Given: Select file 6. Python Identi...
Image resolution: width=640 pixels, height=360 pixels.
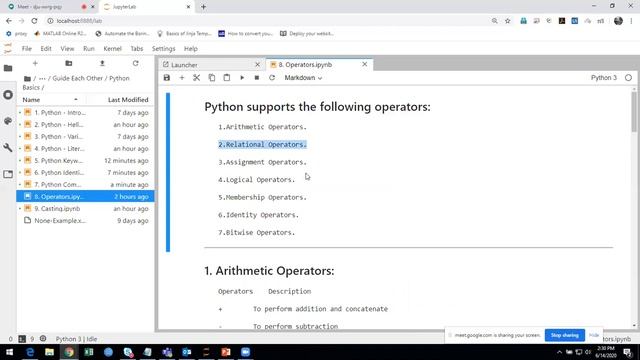Looking at the screenshot, I should point(85,172).
